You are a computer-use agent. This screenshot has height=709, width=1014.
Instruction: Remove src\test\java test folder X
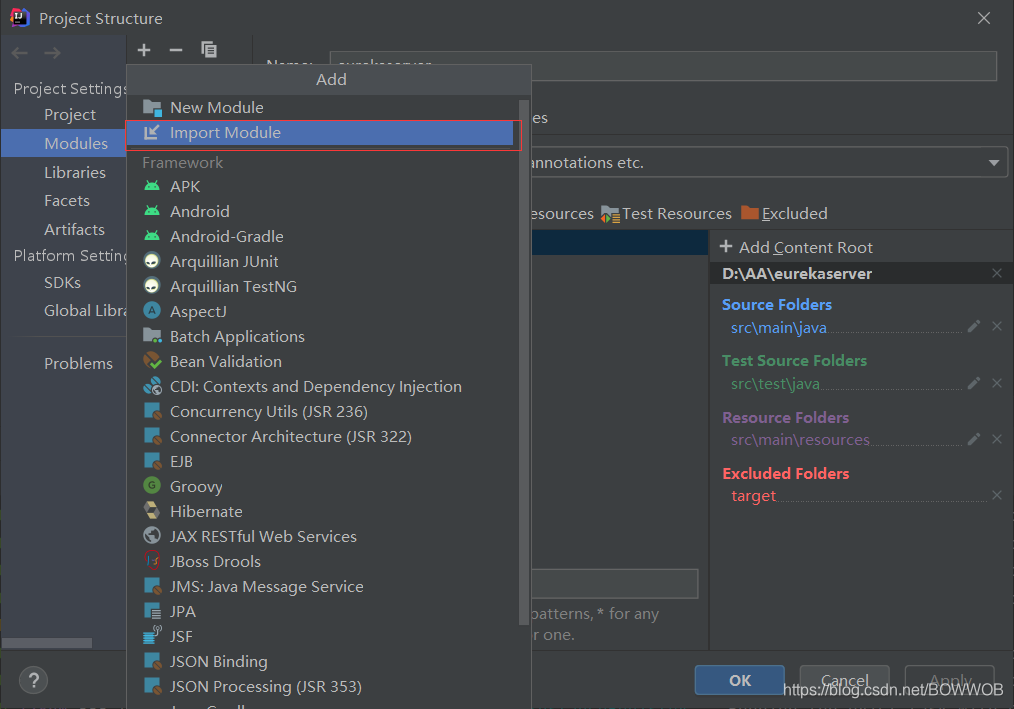point(997,383)
